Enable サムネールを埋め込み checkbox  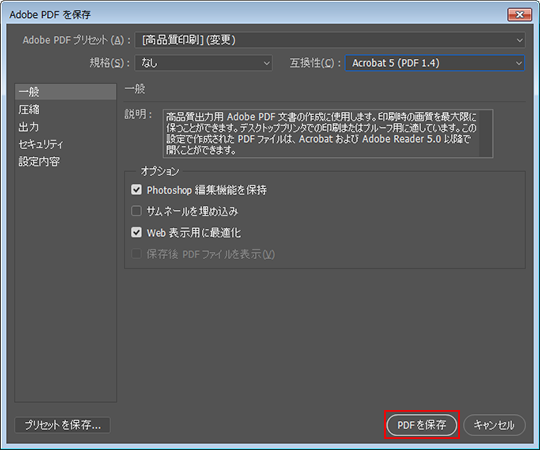(136, 211)
